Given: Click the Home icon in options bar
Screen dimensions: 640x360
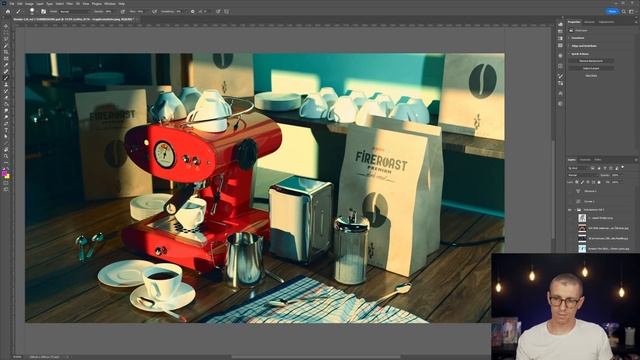Looking at the screenshot, I should [x=8, y=11].
